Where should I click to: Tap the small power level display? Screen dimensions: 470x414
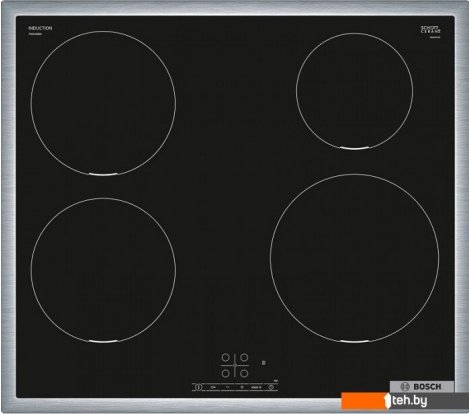coord(264,362)
